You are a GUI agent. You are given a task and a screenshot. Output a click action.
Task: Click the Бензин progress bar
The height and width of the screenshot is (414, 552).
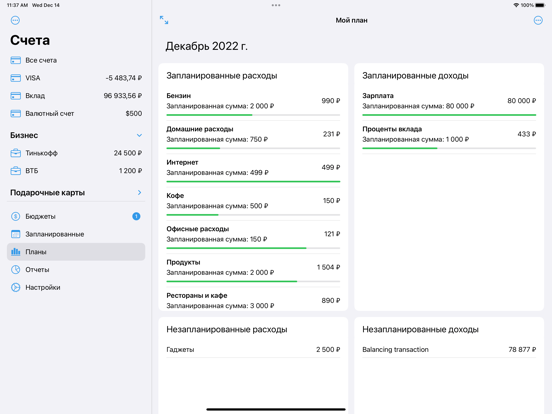click(x=253, y=115)
